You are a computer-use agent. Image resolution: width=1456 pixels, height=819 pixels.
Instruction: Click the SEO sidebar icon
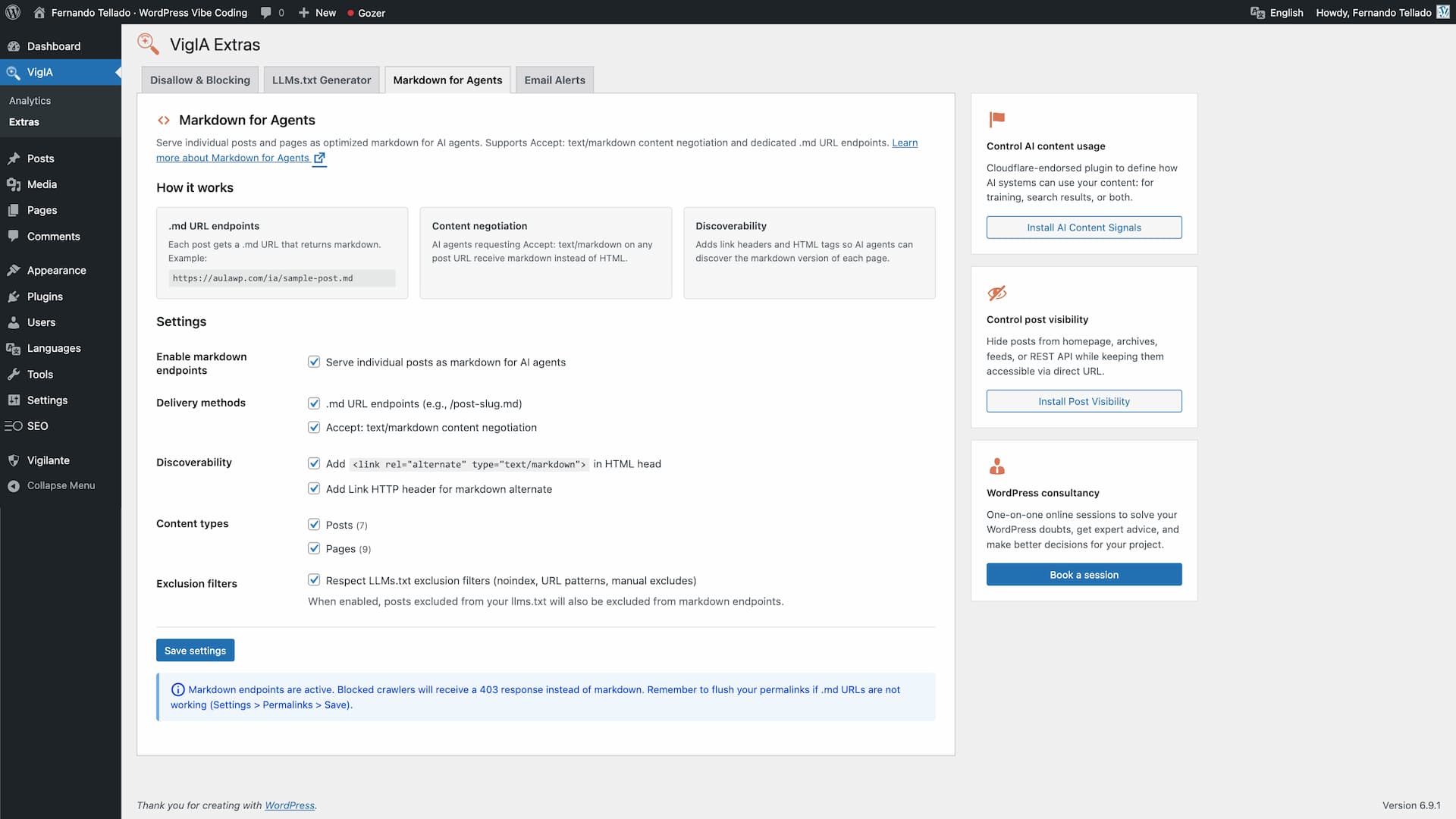click(12, 426)
